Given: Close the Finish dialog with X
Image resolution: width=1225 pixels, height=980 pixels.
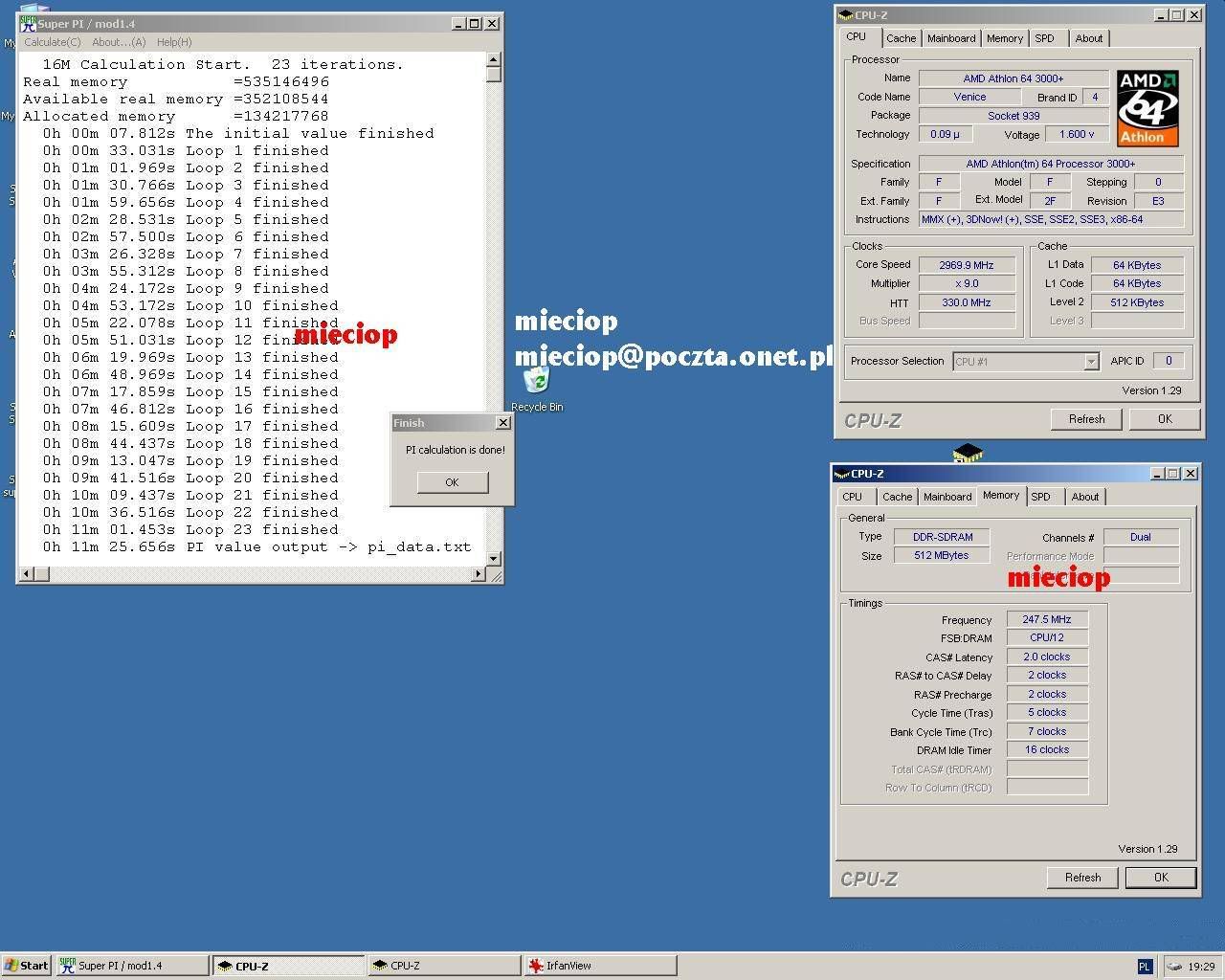Looking at the screenshot, I should [503, 423].
